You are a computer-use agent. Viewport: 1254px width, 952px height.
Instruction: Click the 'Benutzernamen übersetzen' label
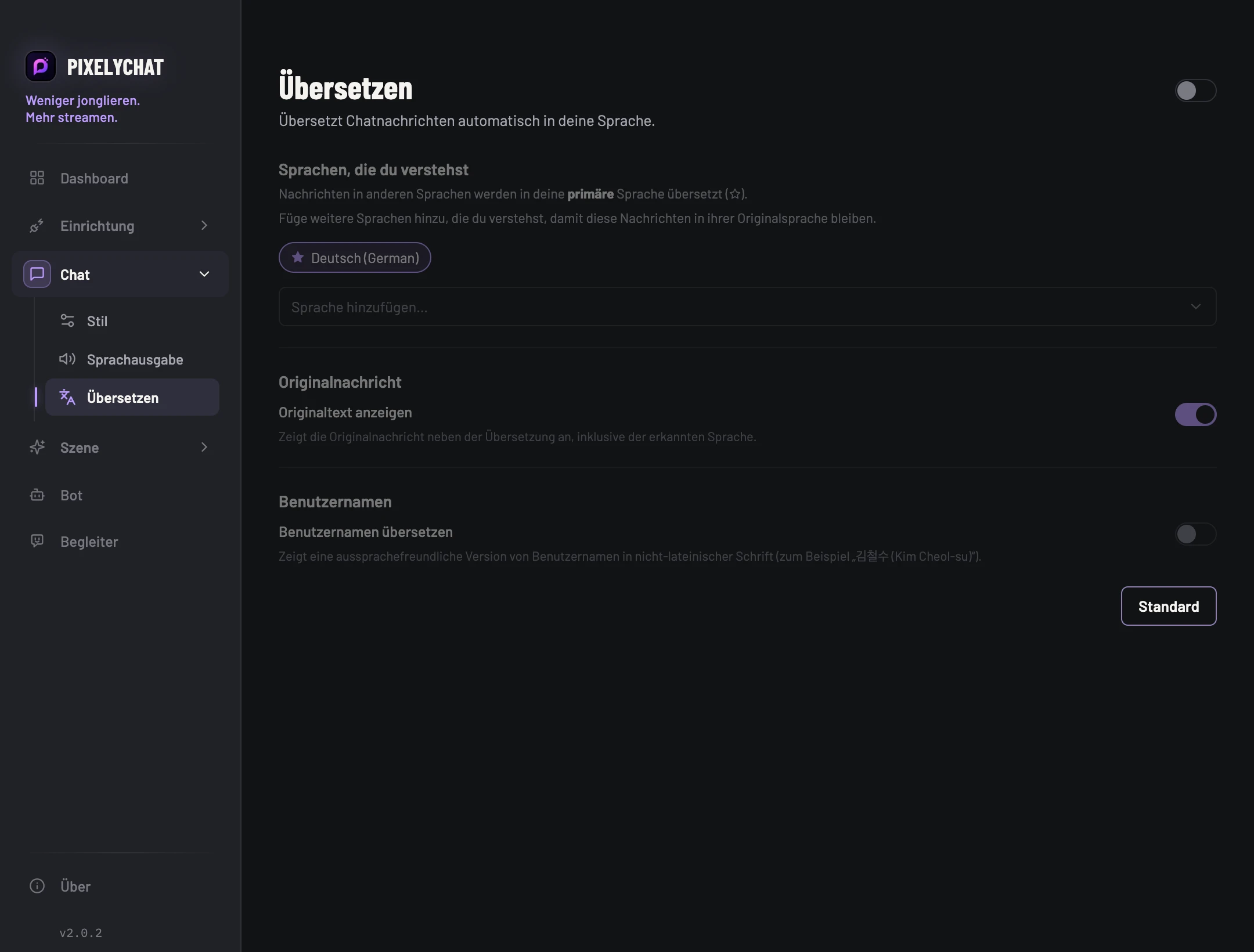tap(366, 532)
